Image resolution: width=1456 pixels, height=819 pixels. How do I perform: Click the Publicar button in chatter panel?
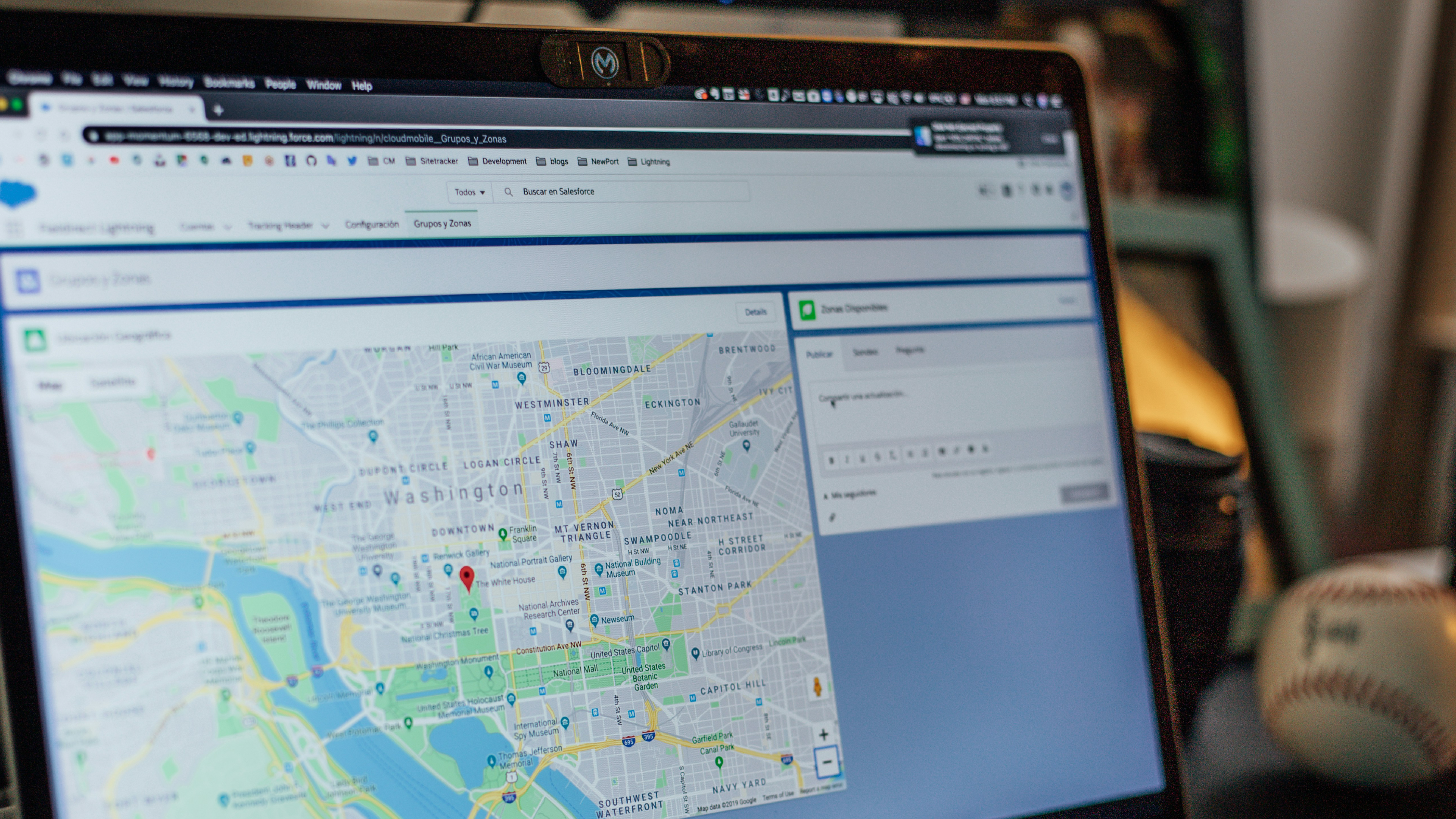821,349
